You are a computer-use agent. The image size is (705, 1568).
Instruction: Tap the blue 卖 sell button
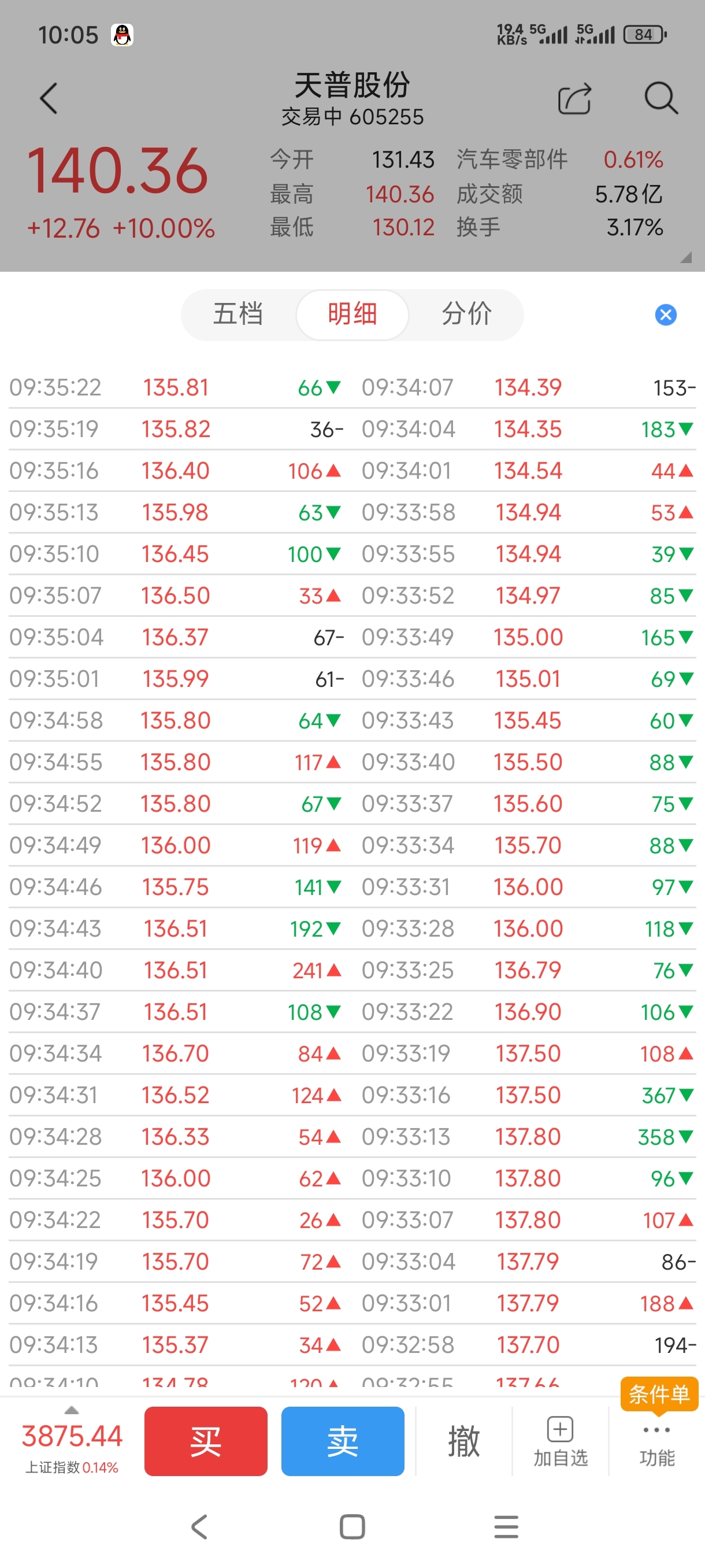pos(343,1441)
